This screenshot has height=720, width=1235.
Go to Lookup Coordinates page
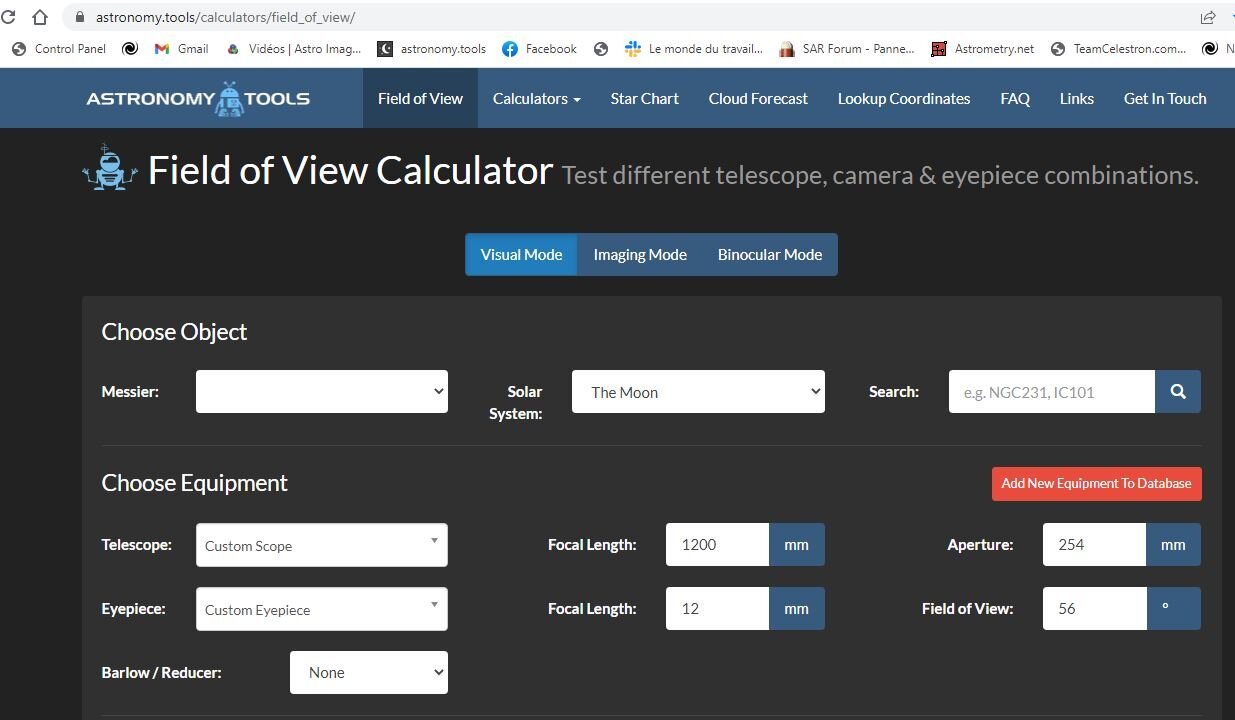904,98
